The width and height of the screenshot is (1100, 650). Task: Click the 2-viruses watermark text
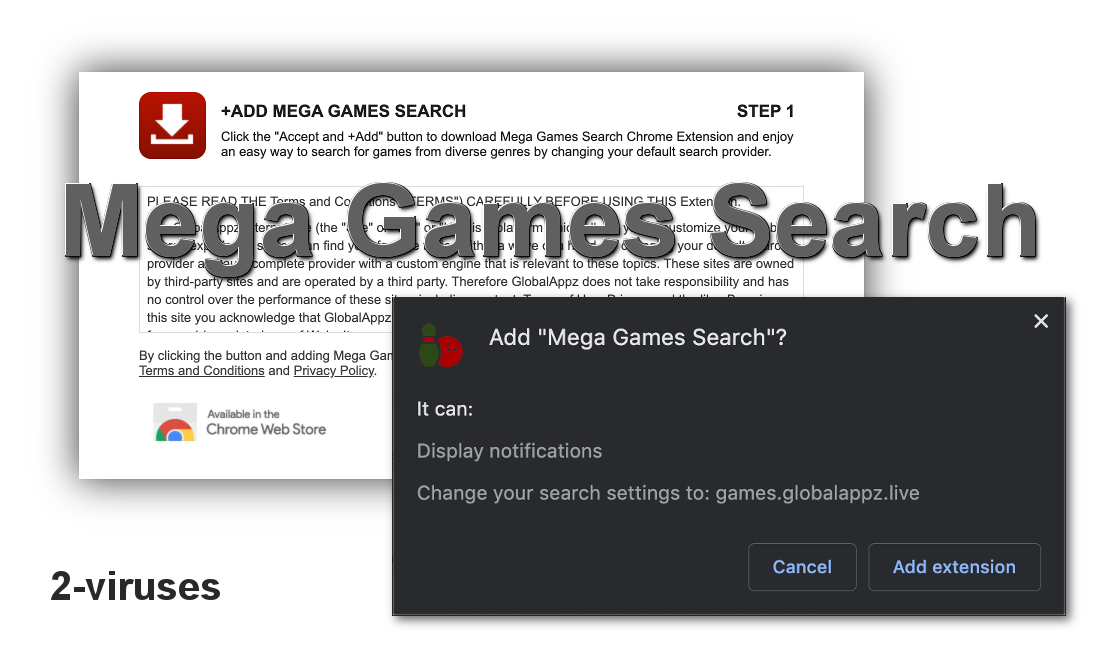tap(134, 586)
